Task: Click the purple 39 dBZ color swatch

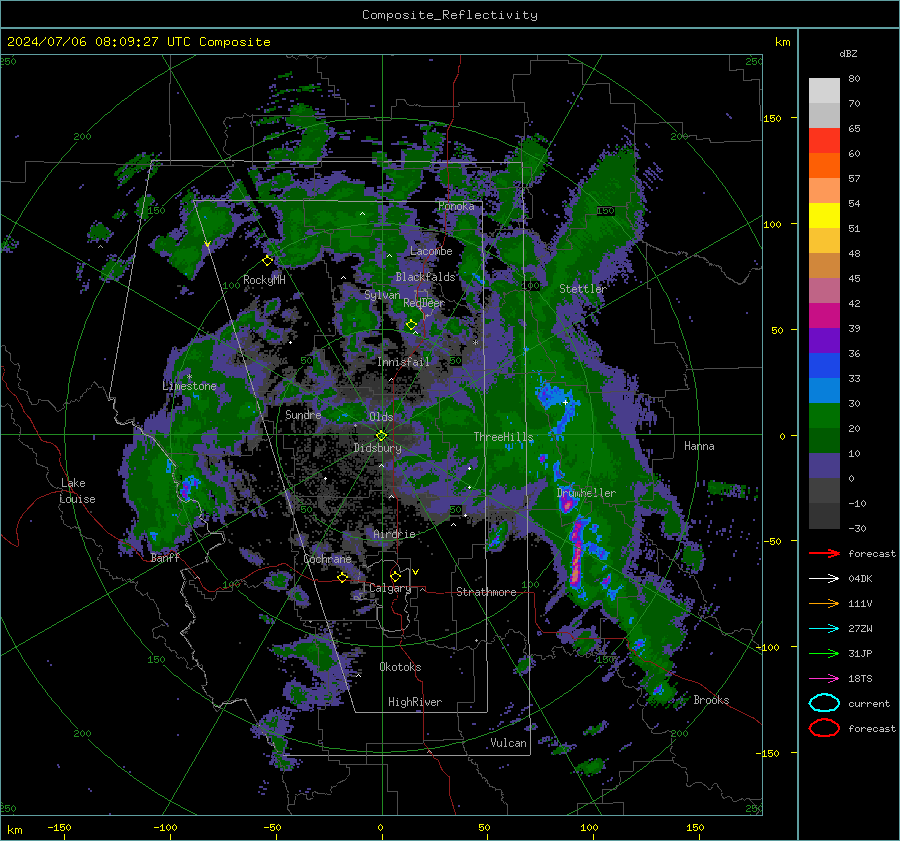Action: pos(824,340)
